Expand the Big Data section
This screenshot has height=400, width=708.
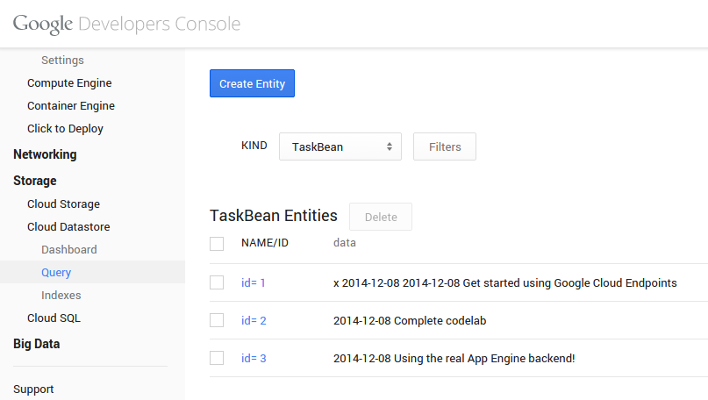(x=37, y=344)
